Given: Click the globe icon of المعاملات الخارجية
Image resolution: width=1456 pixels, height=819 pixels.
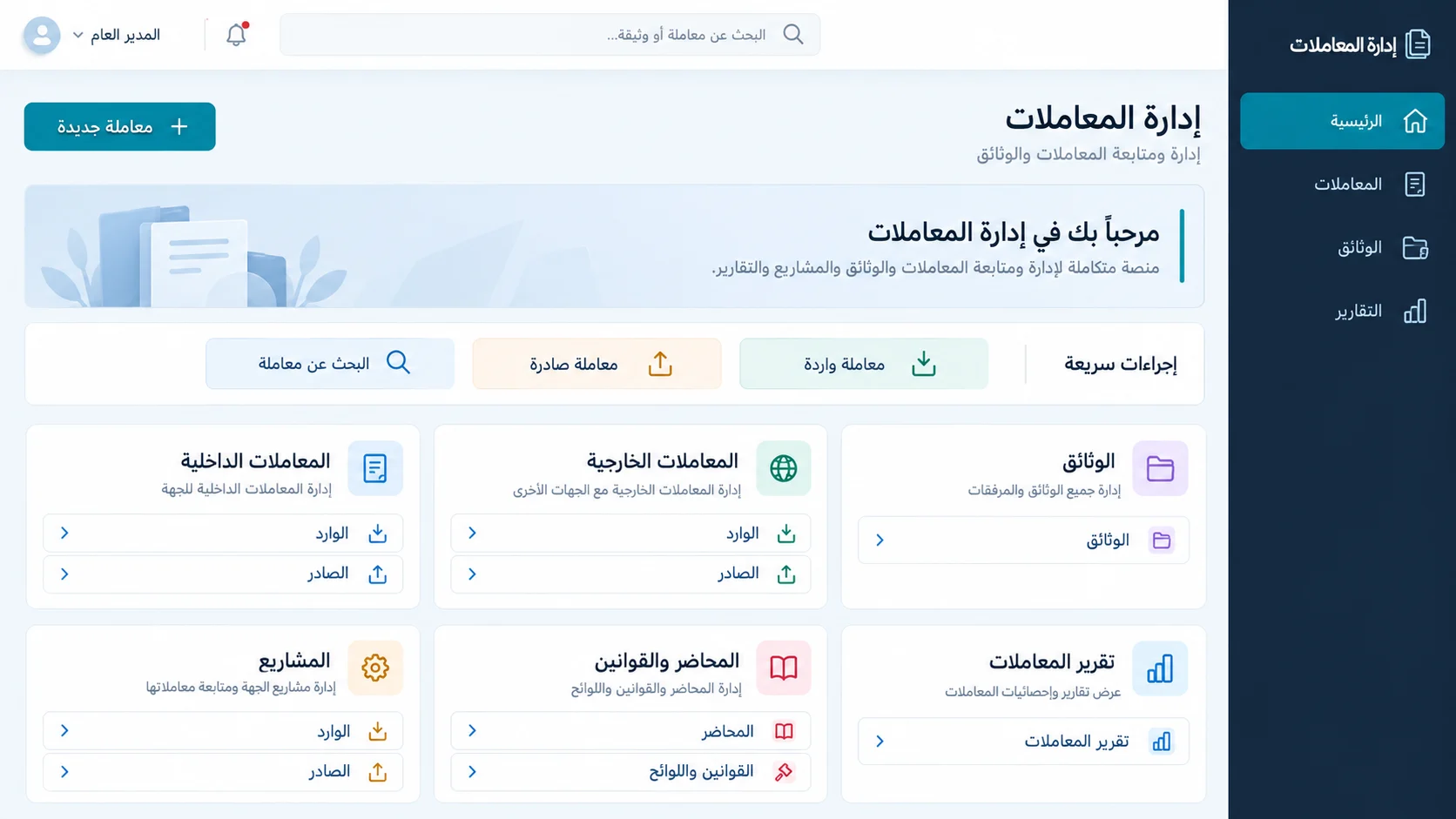Looking at the screenshot, I should [x=783, y=468].
